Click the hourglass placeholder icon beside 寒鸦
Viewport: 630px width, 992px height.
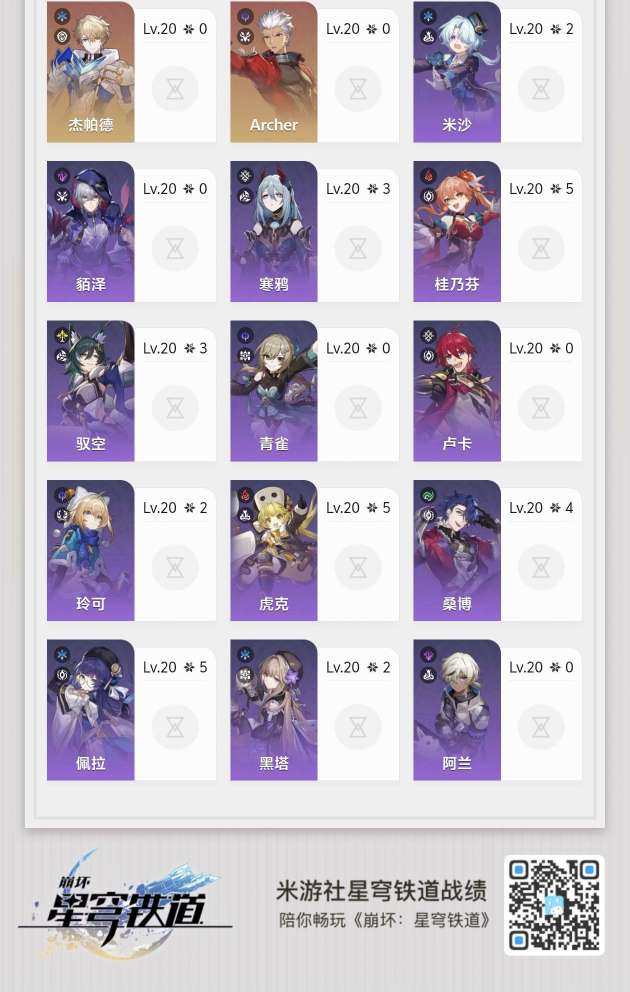pyautogui.click(x=358, y=248)
